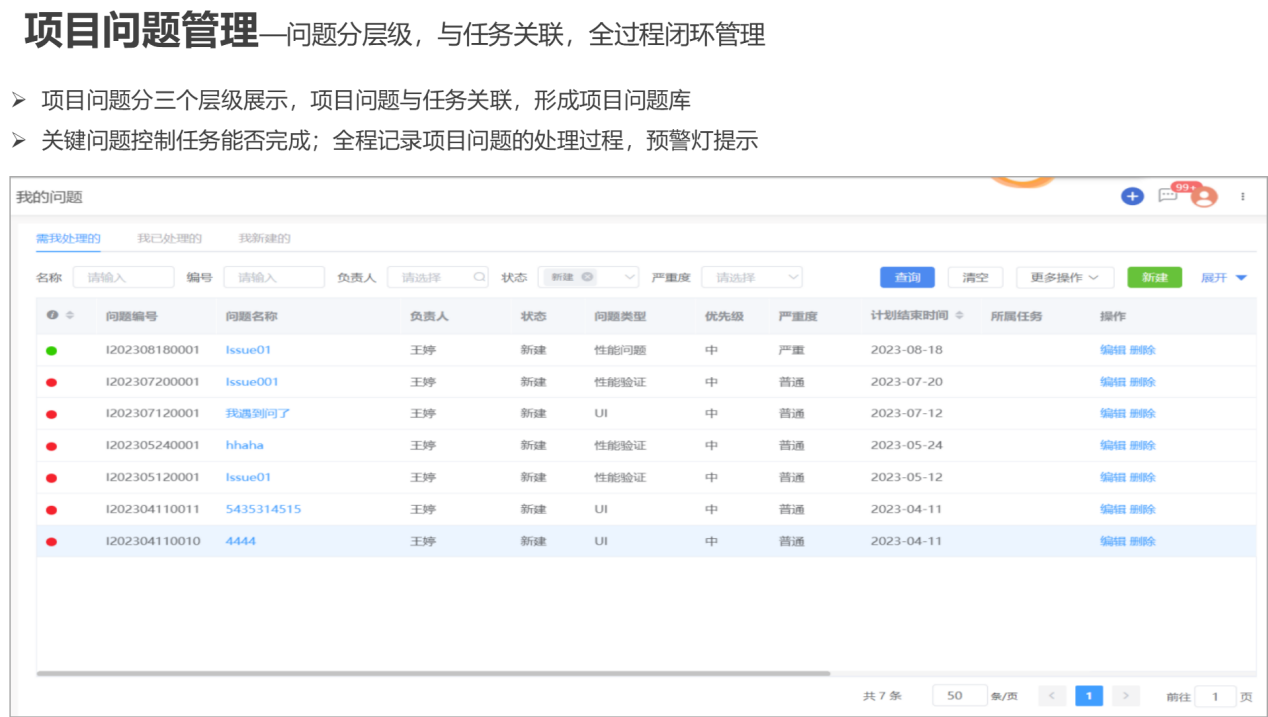Remove the 新建 tag from 状态 filter

click(x=587, y=277)
